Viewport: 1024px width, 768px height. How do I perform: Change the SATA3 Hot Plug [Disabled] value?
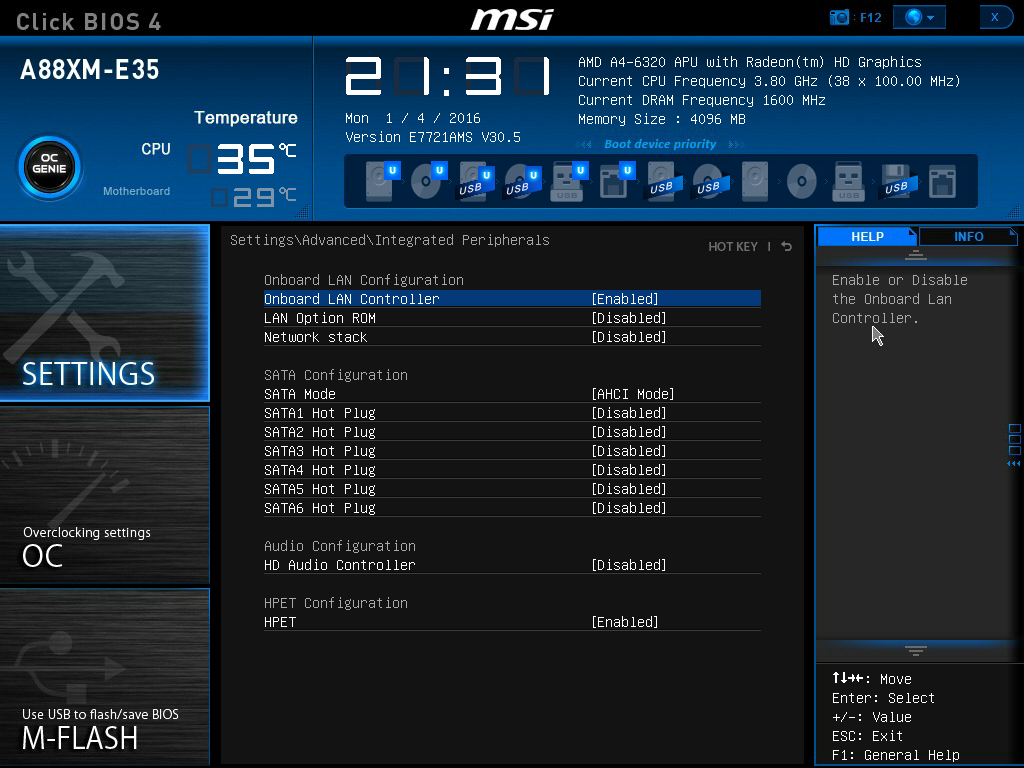(x=629, y=451)
